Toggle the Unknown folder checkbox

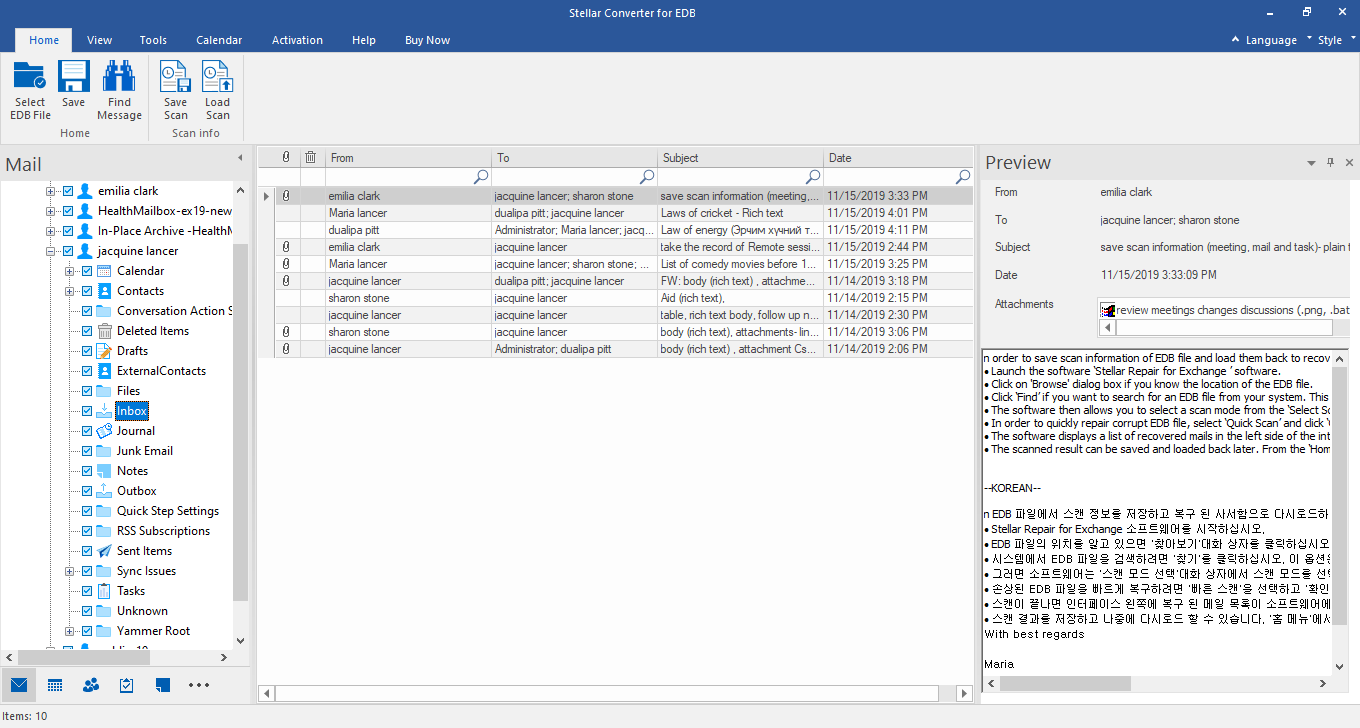87,611
